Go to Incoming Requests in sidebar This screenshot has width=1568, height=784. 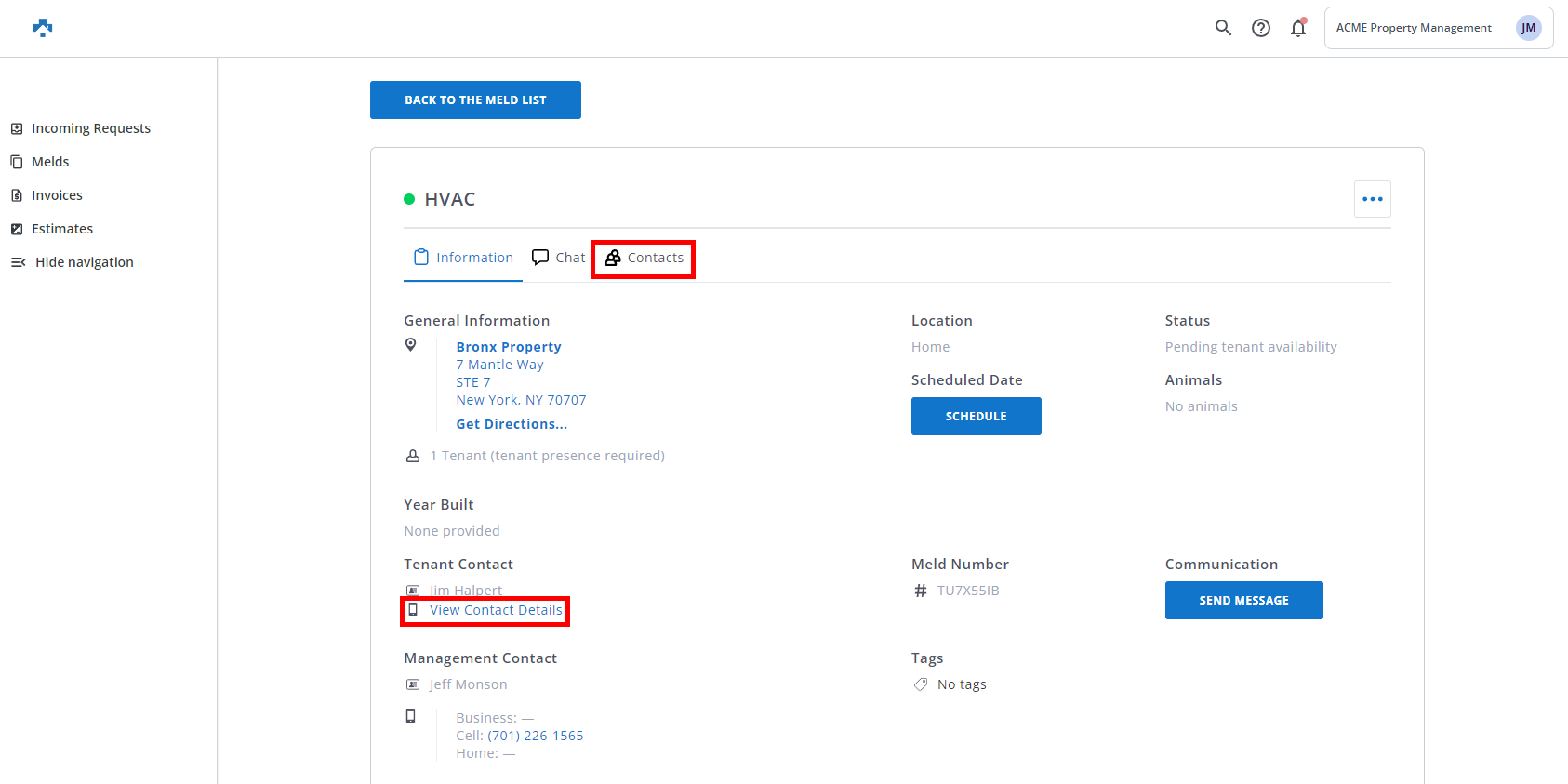90,128
